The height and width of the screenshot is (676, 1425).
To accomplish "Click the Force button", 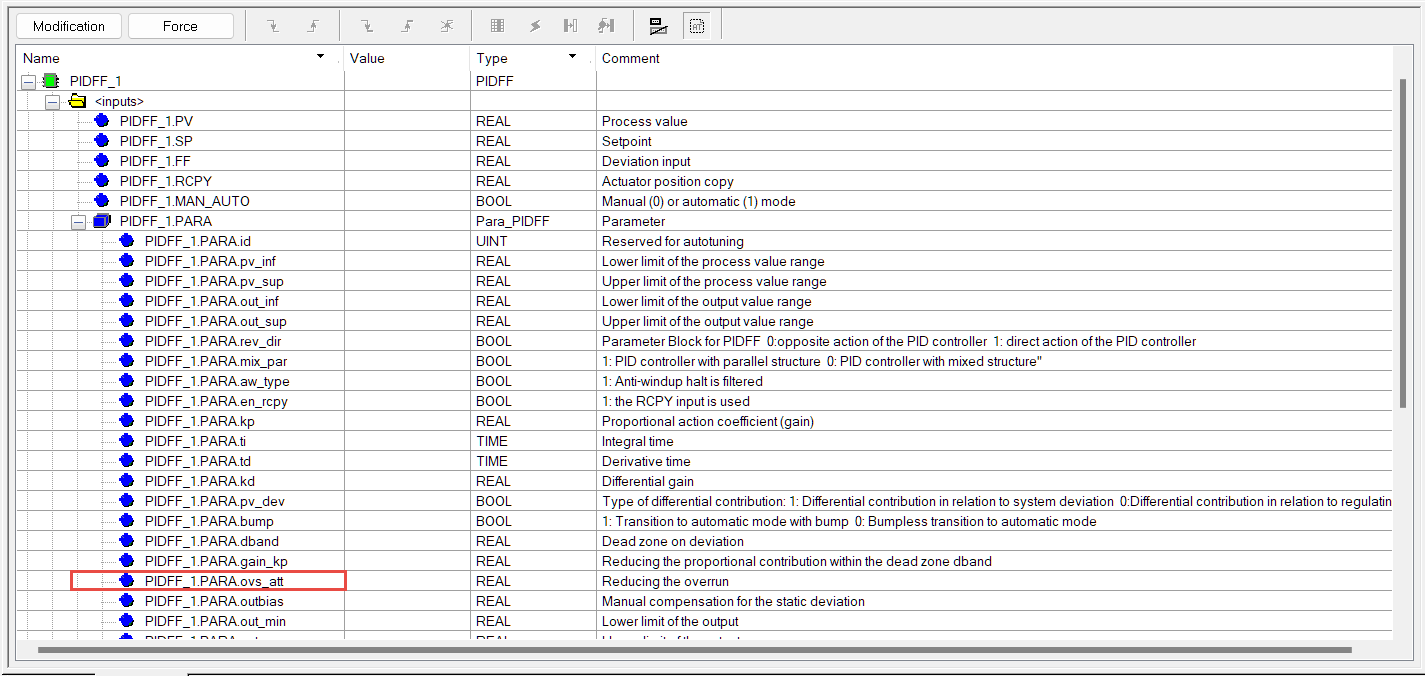I will 180,26.
